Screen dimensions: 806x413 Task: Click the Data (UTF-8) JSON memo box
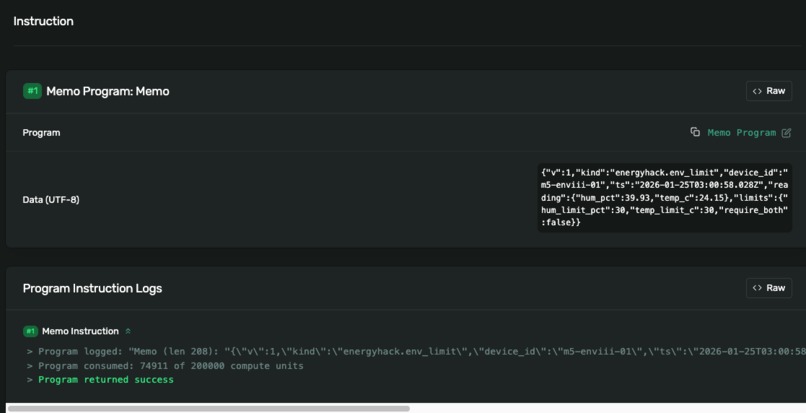pos(664,197)
